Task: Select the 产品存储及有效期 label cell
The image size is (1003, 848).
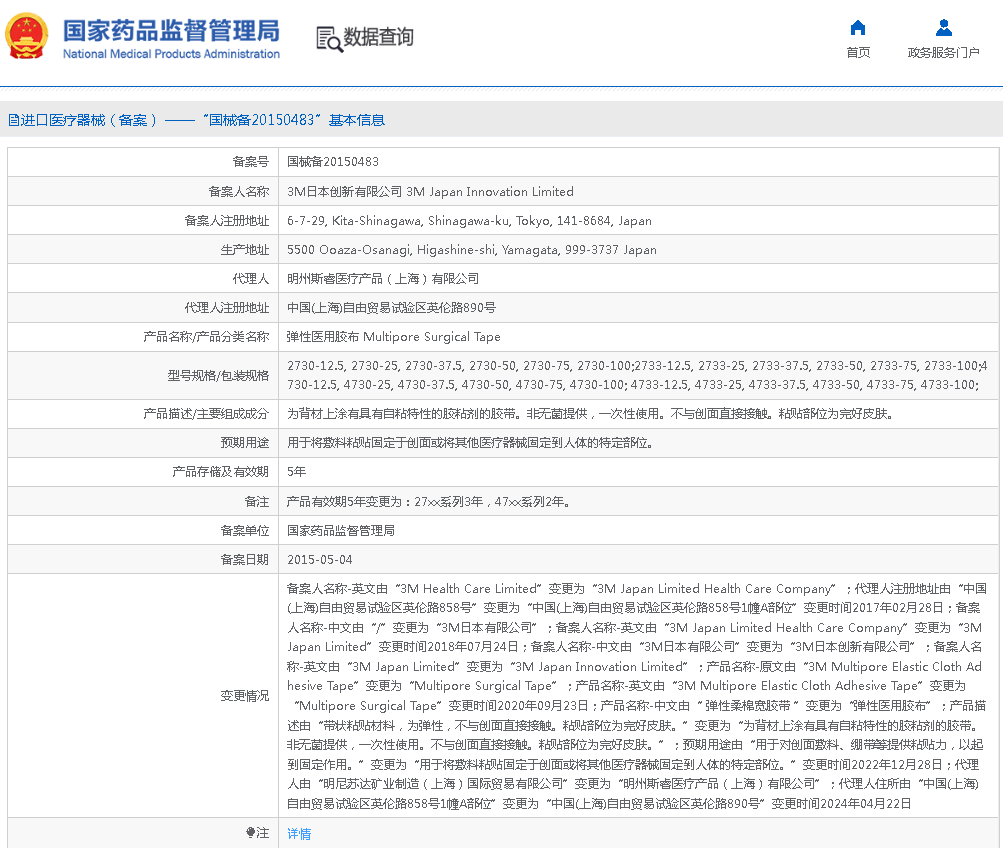Action: coord(143,472)
